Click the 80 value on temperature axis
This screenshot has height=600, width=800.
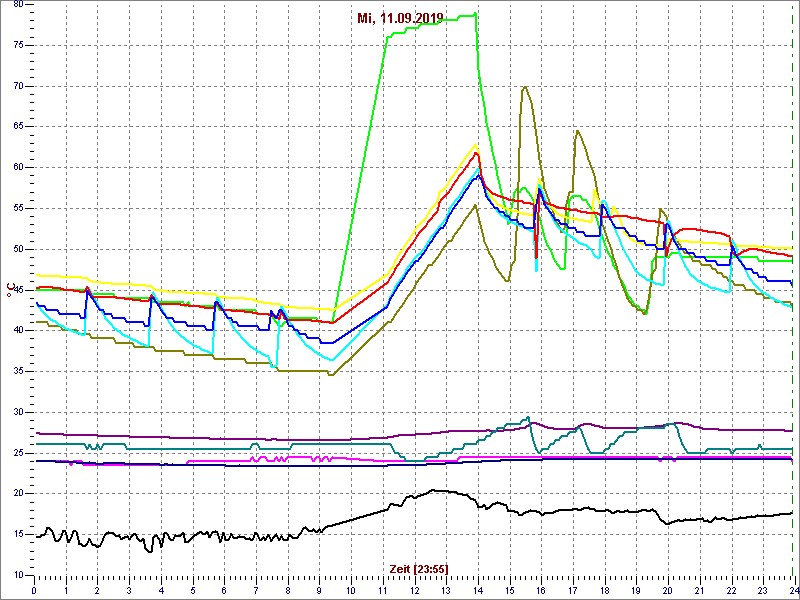[18, 5]
